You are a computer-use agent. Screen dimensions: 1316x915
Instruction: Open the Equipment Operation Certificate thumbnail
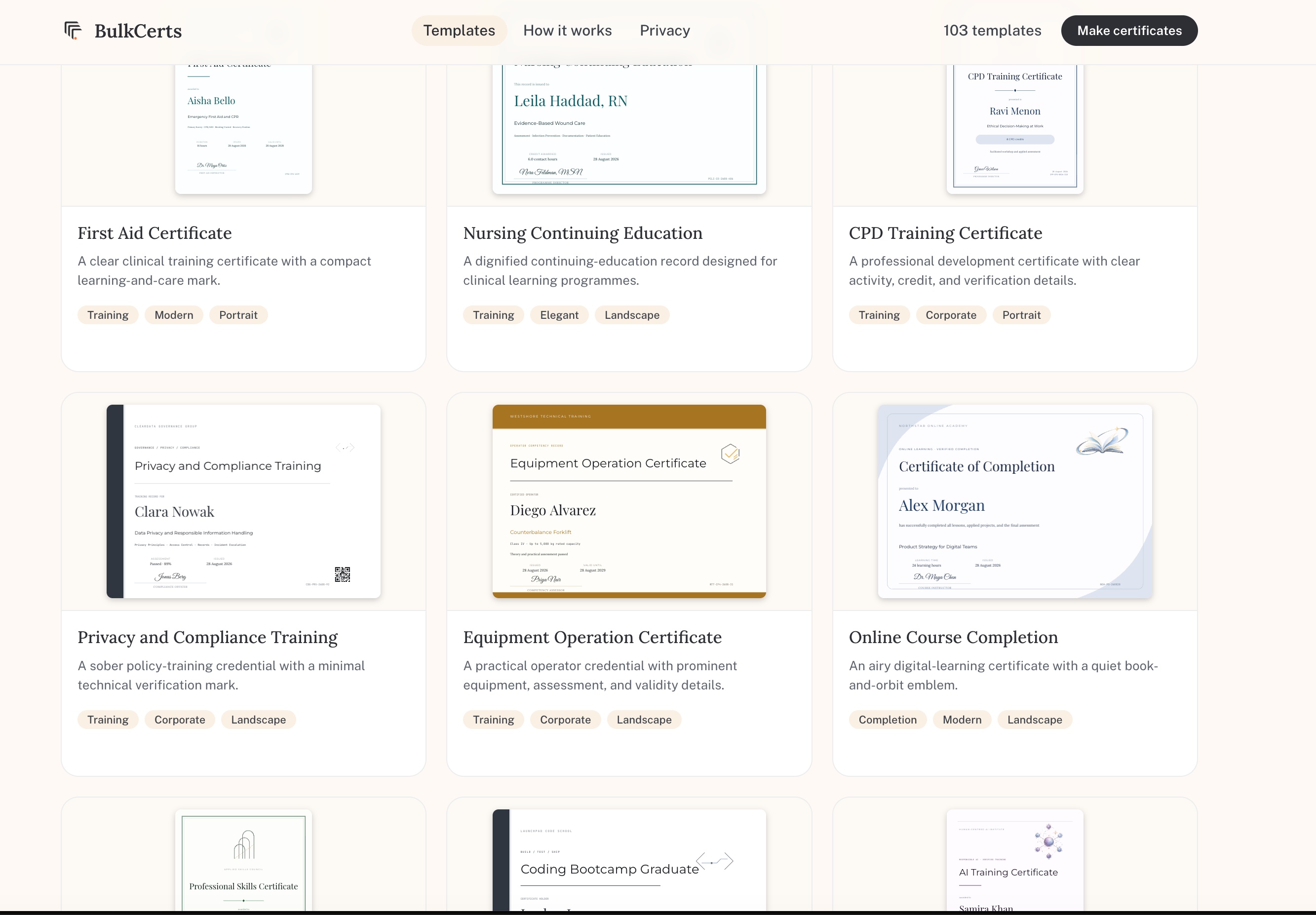coord(629,501)
